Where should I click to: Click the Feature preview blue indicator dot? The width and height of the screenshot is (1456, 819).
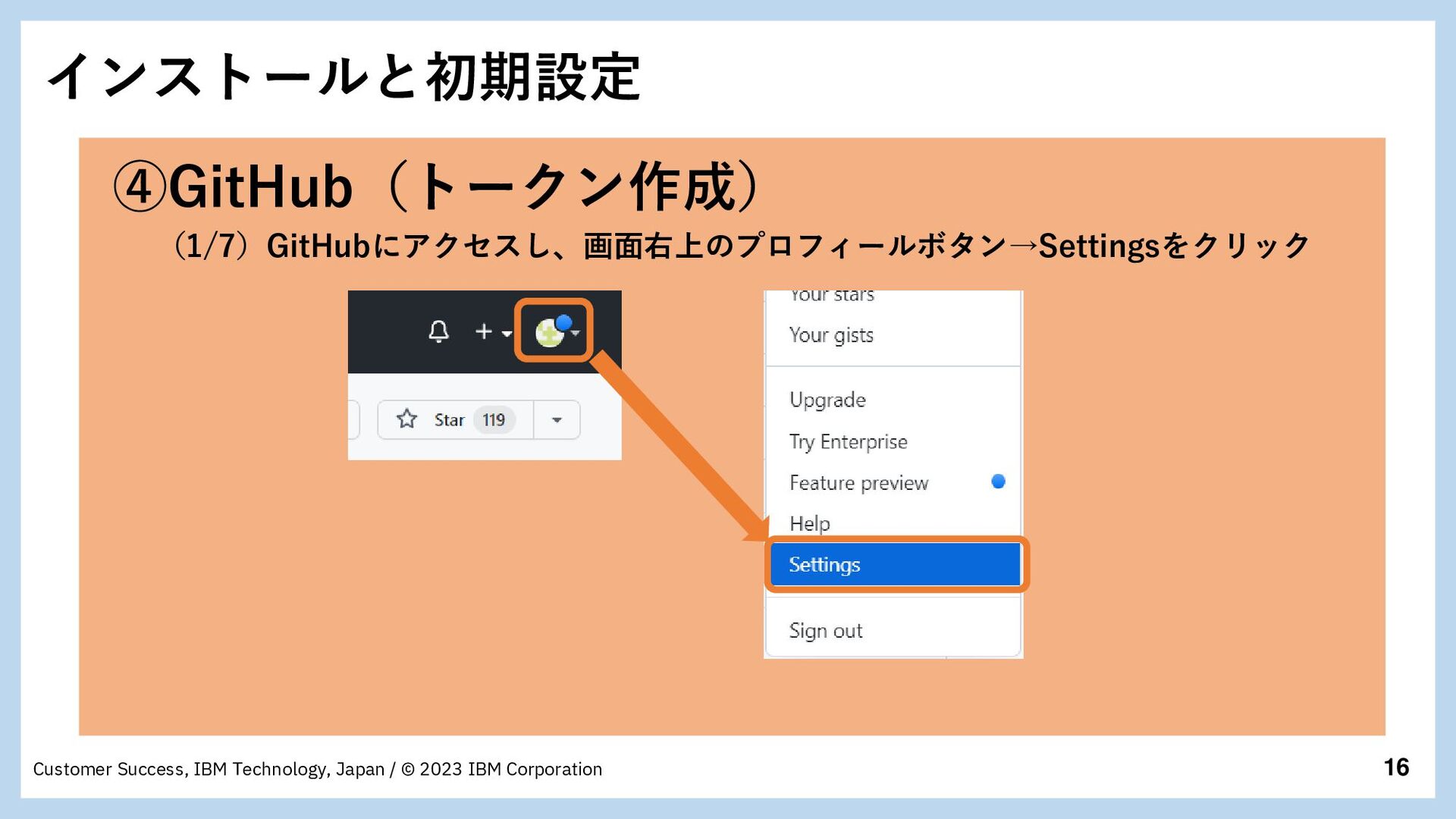[x=998, y=482]
